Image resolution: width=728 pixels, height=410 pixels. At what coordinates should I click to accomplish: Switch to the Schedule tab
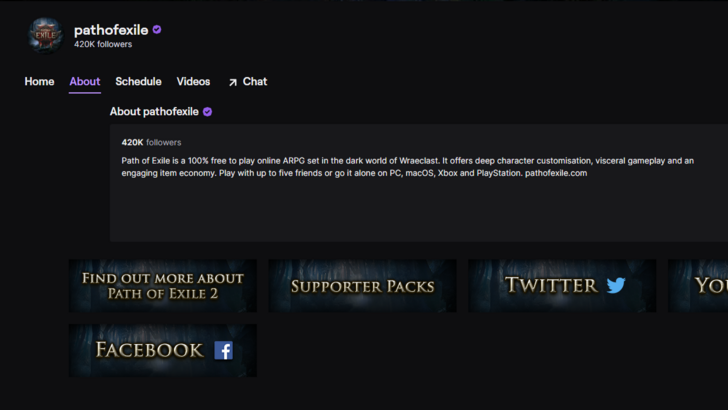pyautogui.click(x=138, y=82)
